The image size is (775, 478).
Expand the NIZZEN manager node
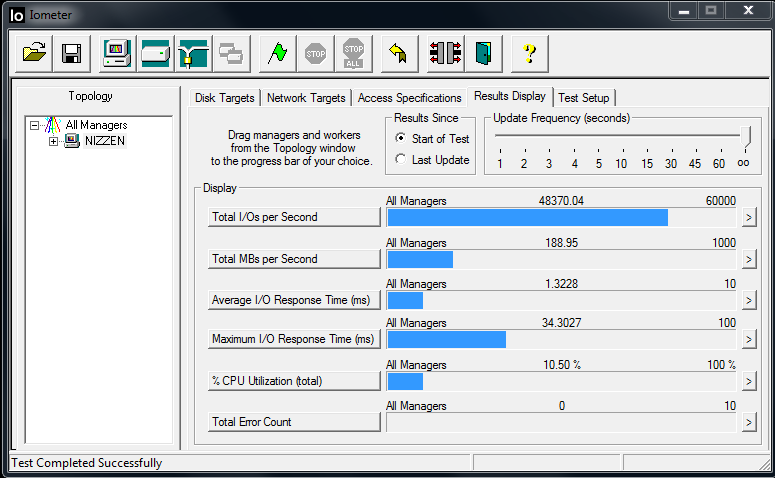click(x=53, y=141)
